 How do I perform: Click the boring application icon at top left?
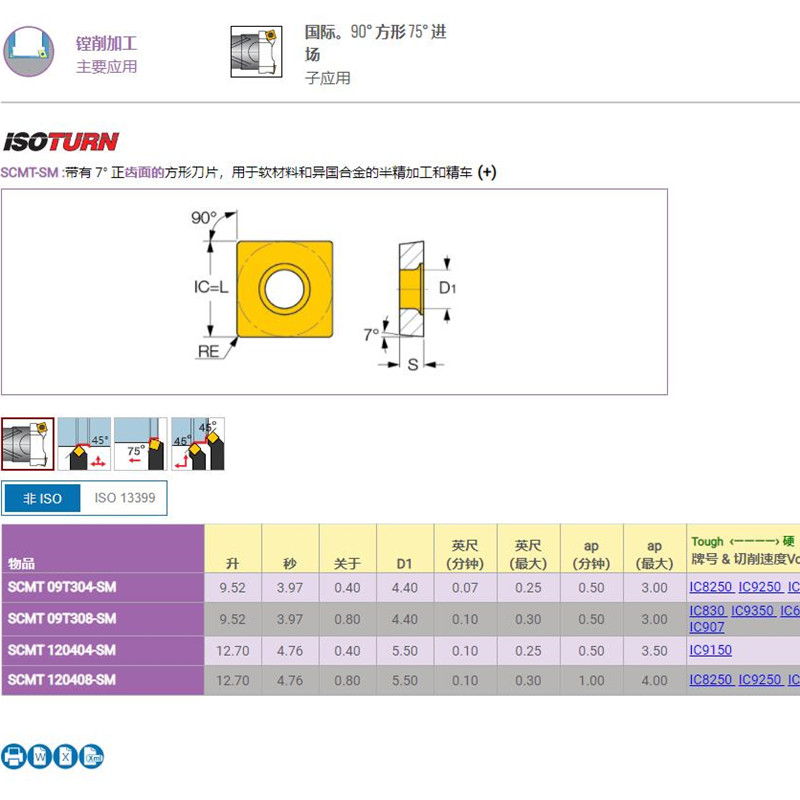(x=27, y=50)
